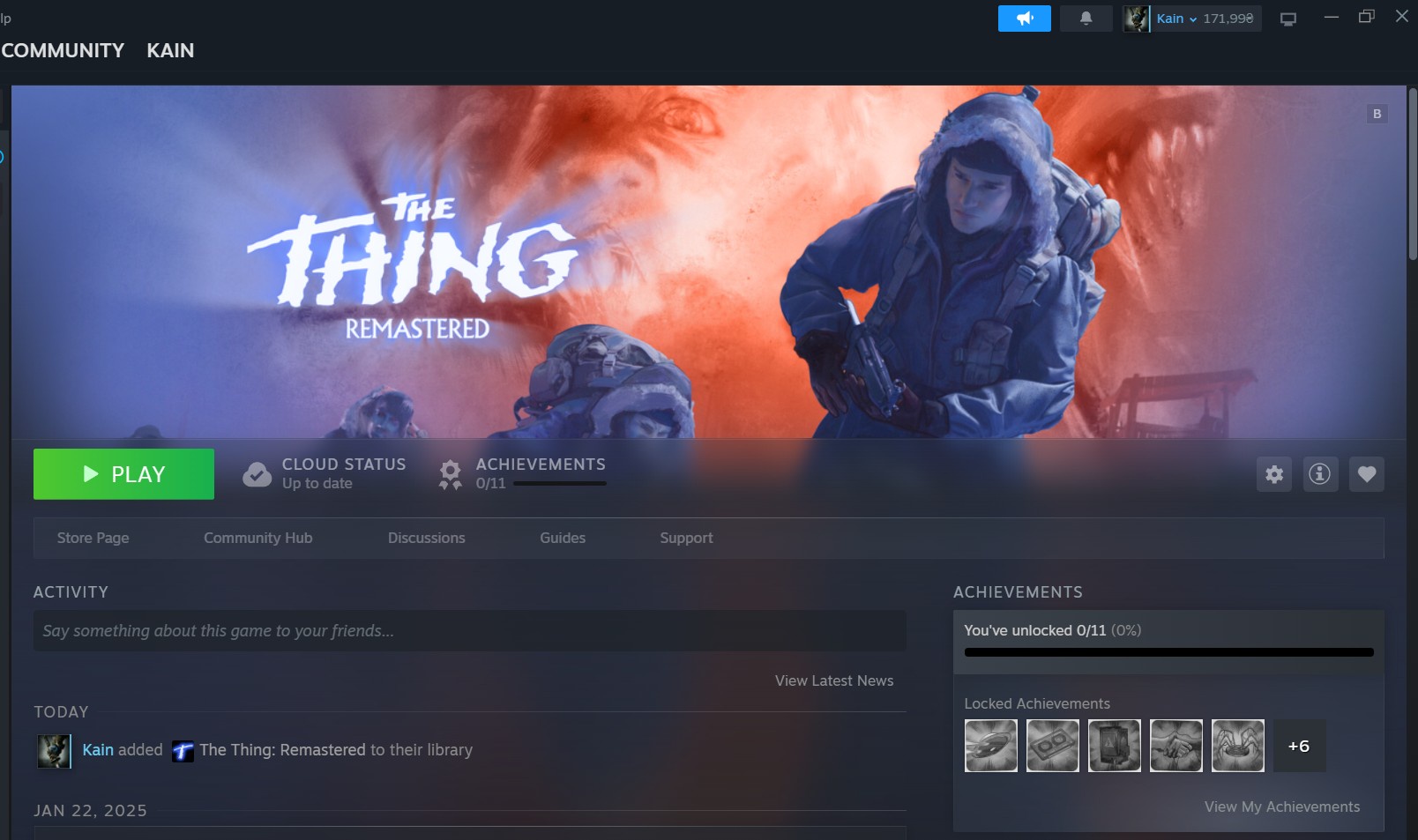Image resolution: width=1418 pixels, height=840 pixels.
Task: Focus the 'Say something about this game' field
Action: tap(470, 631)
